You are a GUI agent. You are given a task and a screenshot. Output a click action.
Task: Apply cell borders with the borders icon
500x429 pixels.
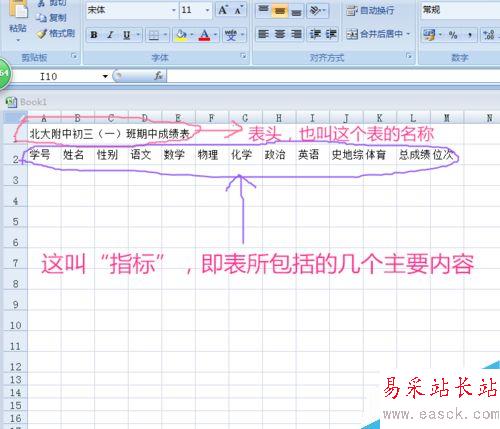pos(153,35)
